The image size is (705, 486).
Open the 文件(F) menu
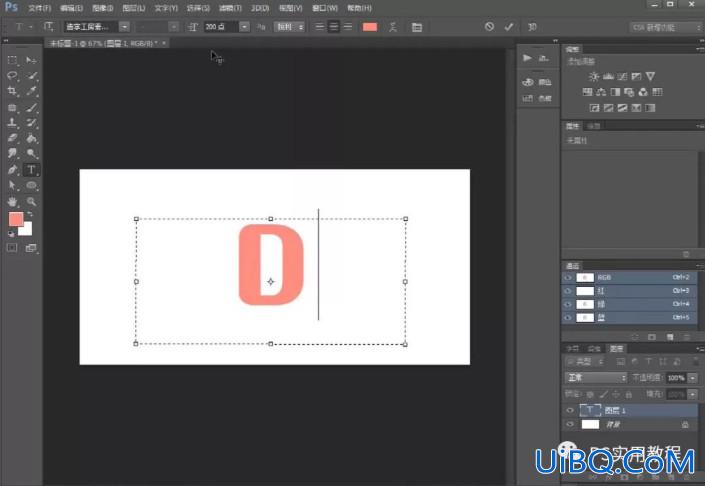[x=40, y=8]
